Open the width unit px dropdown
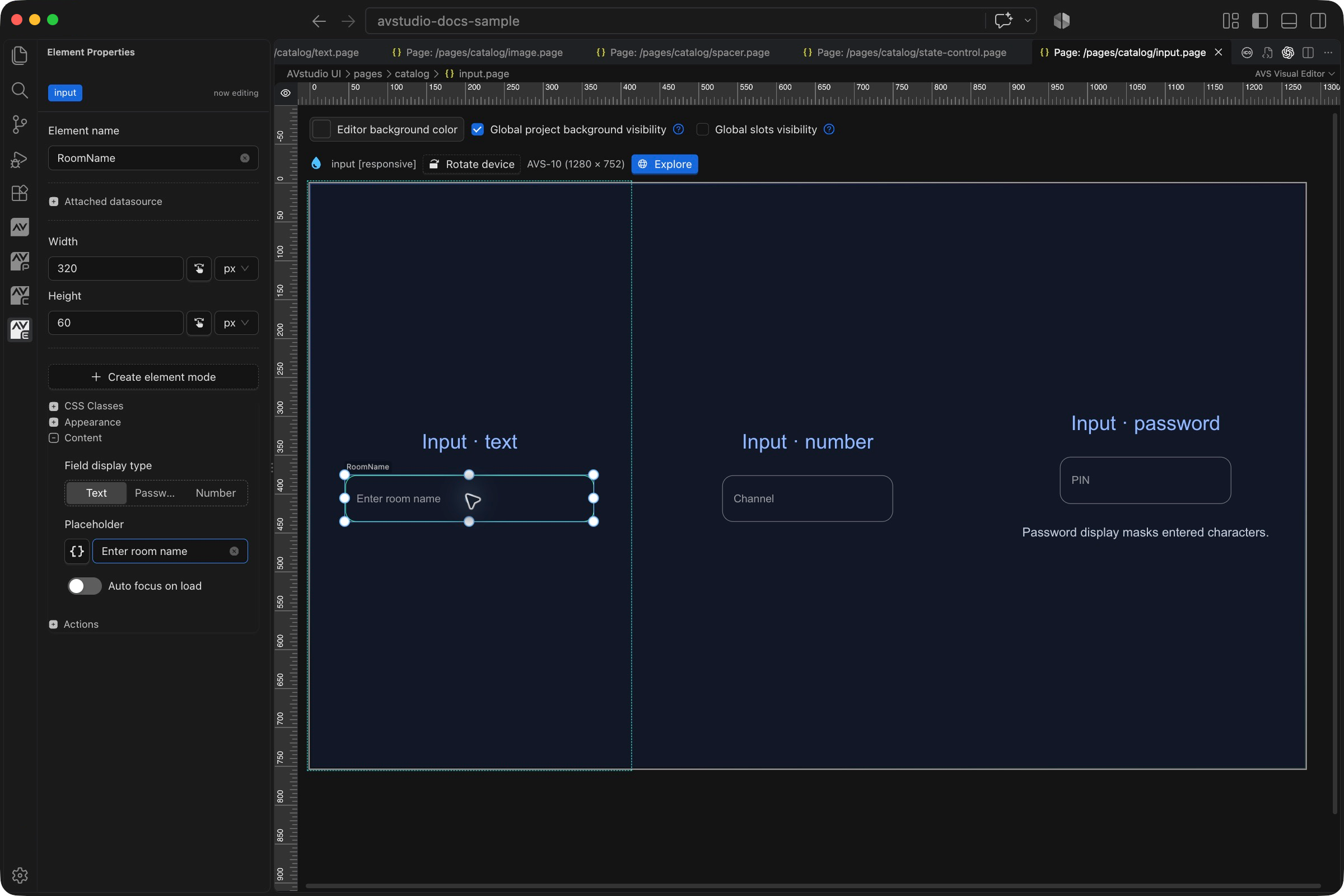 point(236,269)
